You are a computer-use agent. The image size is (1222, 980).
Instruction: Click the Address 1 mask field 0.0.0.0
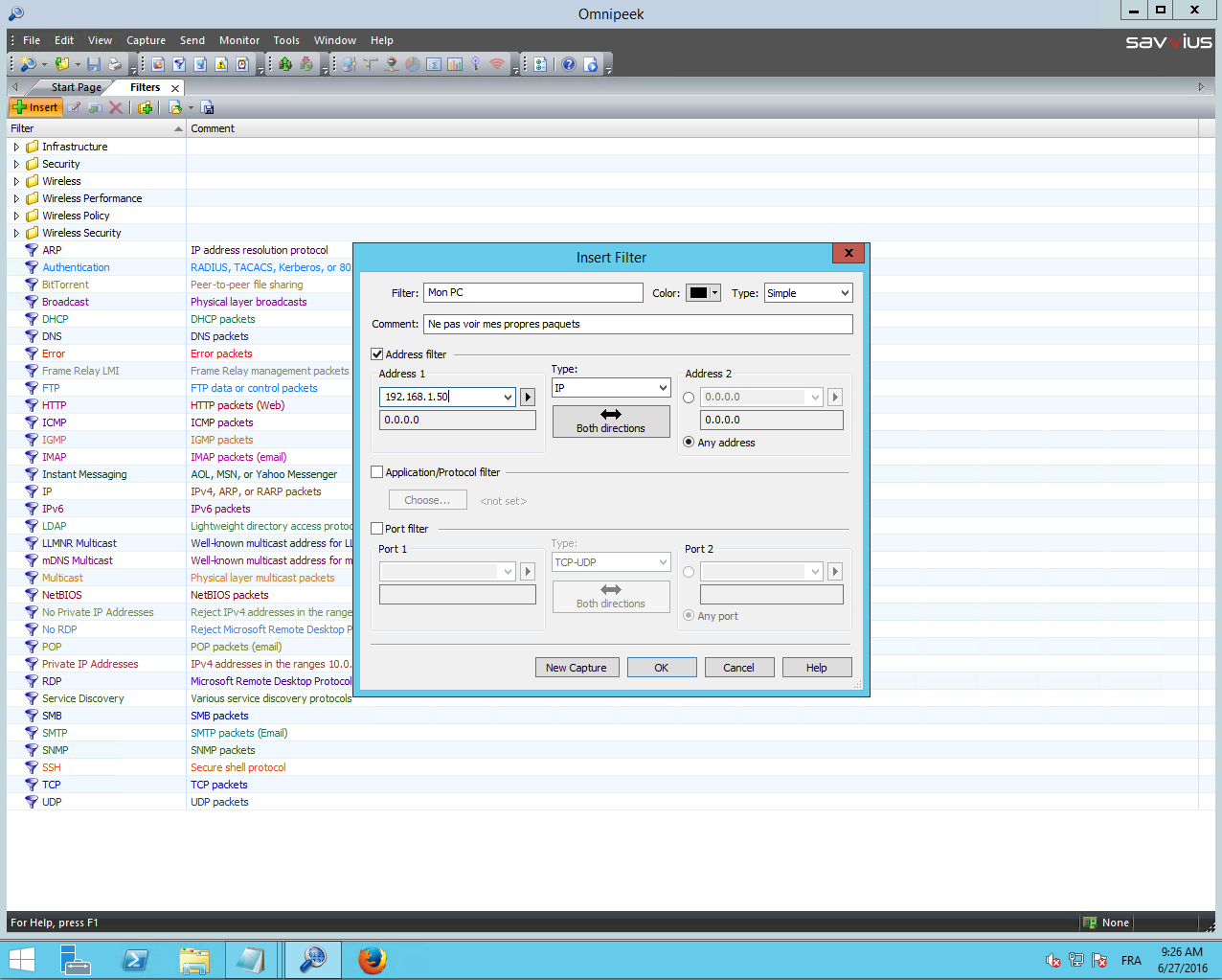point(458,420)
